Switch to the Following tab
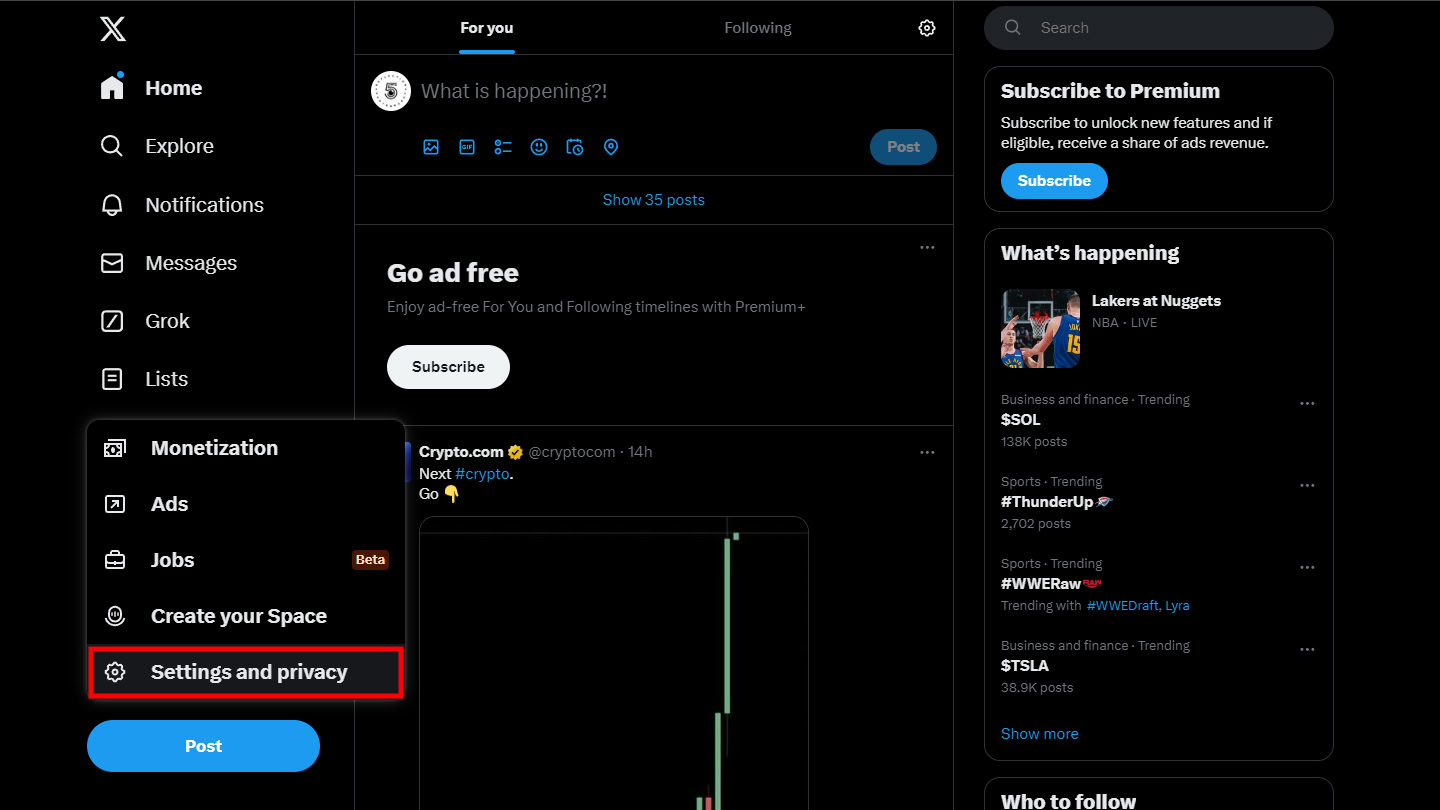The width and height of the screenshot is (1440, 810). tap(757, 28)
